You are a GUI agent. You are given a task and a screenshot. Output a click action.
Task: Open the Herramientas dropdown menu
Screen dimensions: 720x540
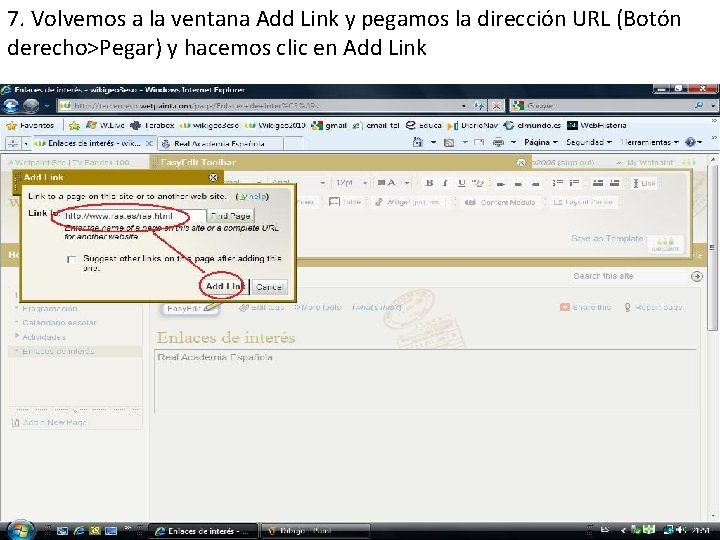click(x=649, y=142)
